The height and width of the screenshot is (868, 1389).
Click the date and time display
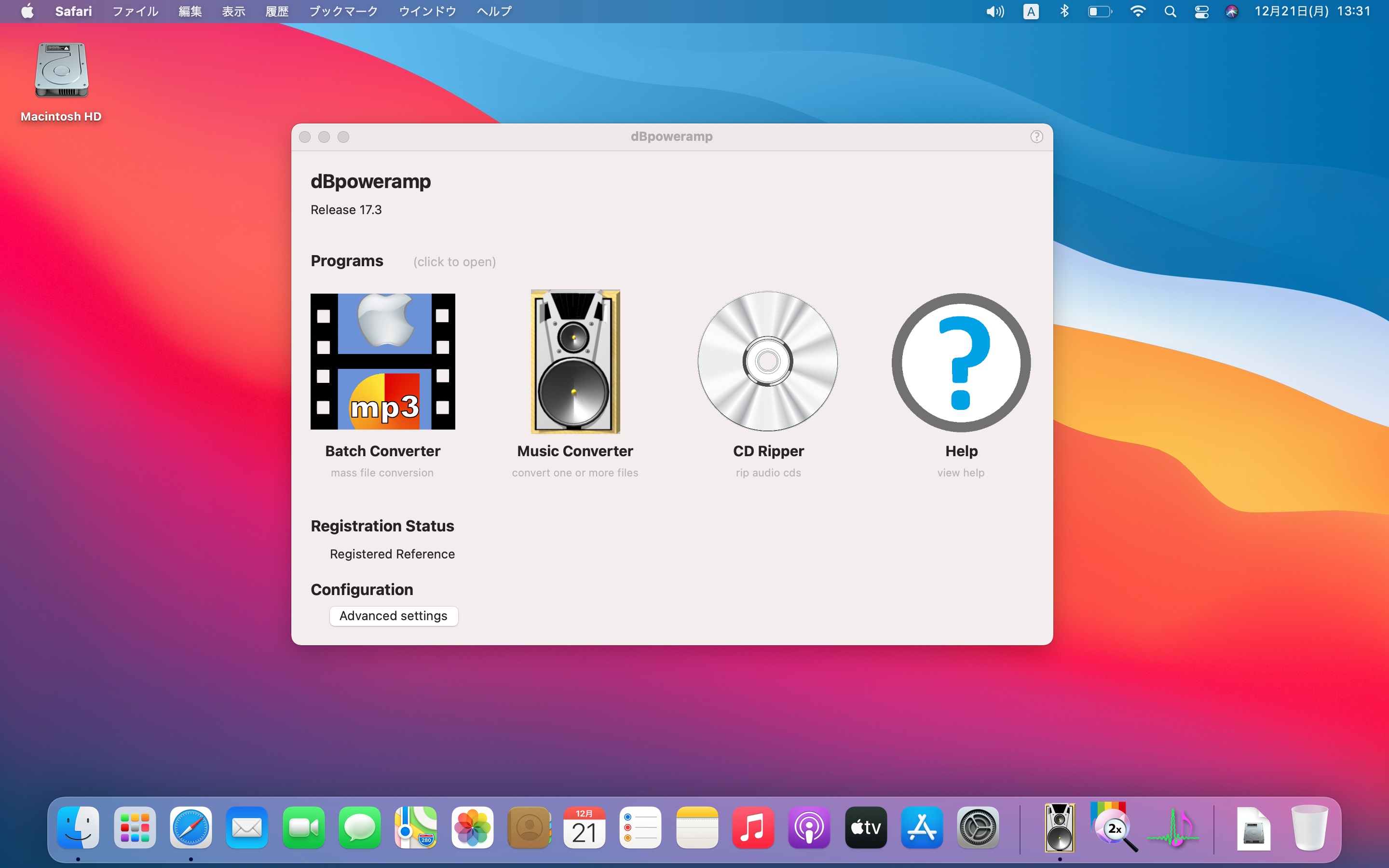pyautogui.click(x=1312, y=12)
